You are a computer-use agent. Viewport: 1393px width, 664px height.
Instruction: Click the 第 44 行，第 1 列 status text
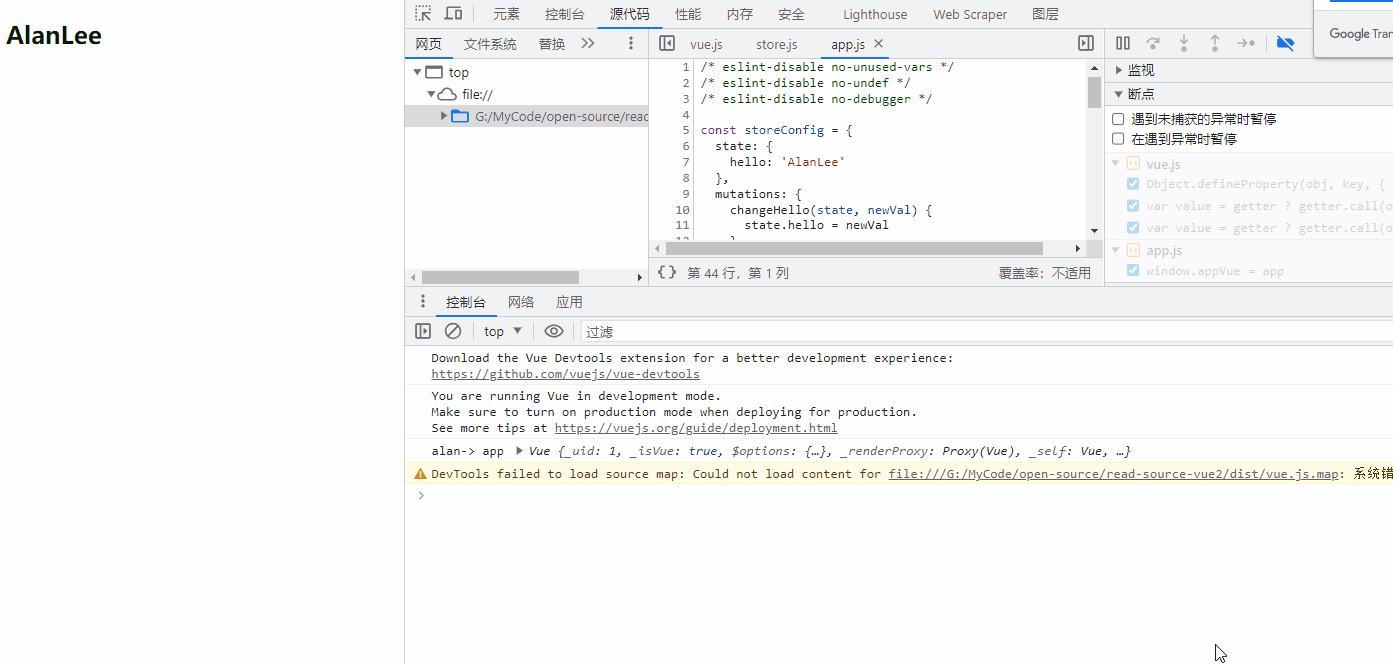pos(738,273)
